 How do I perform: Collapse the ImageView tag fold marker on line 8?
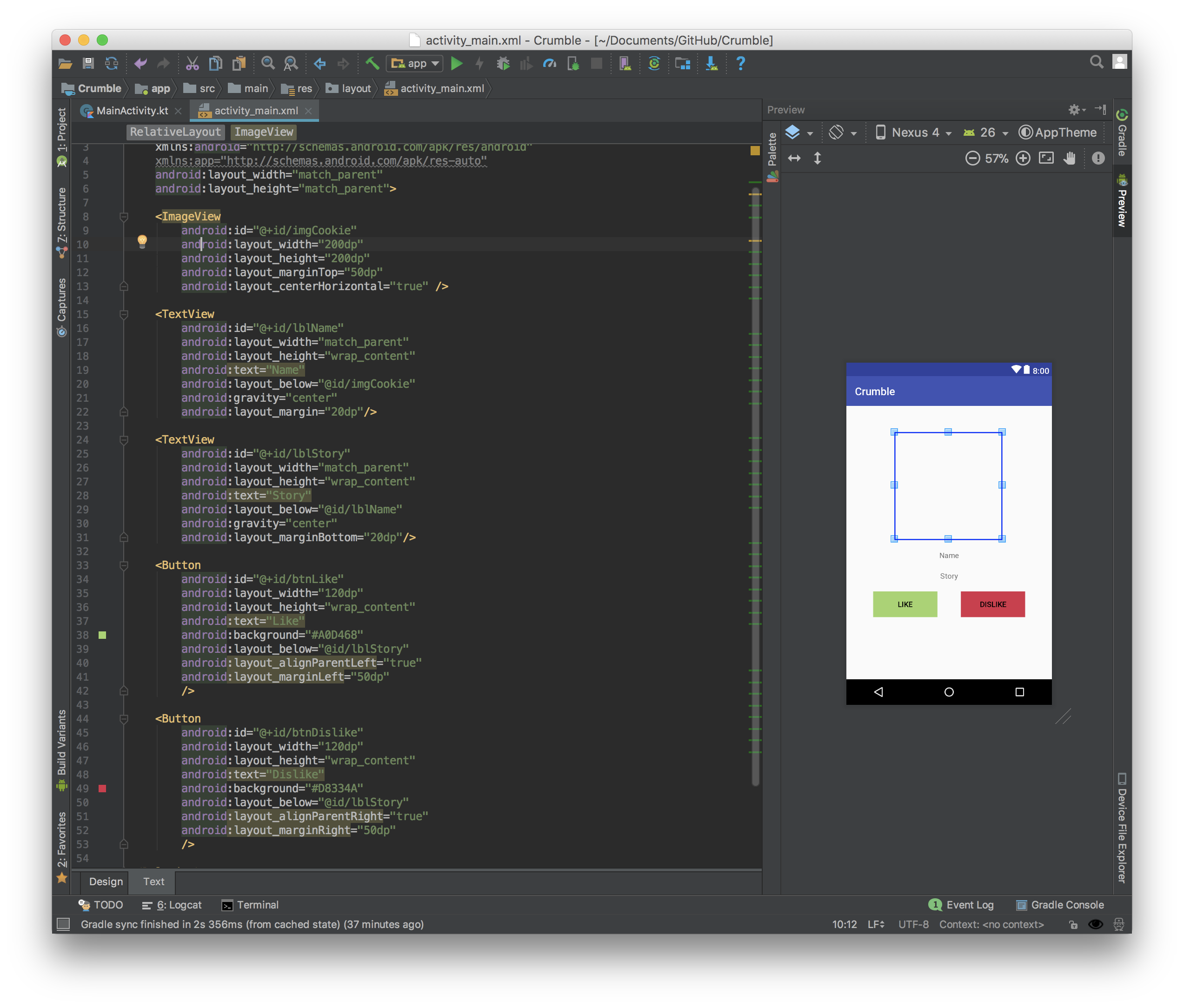123,217
